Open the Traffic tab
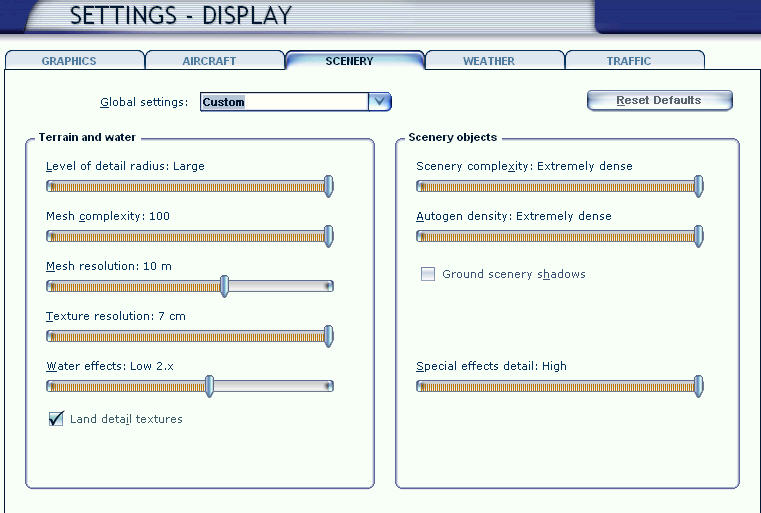 point(634,60)
